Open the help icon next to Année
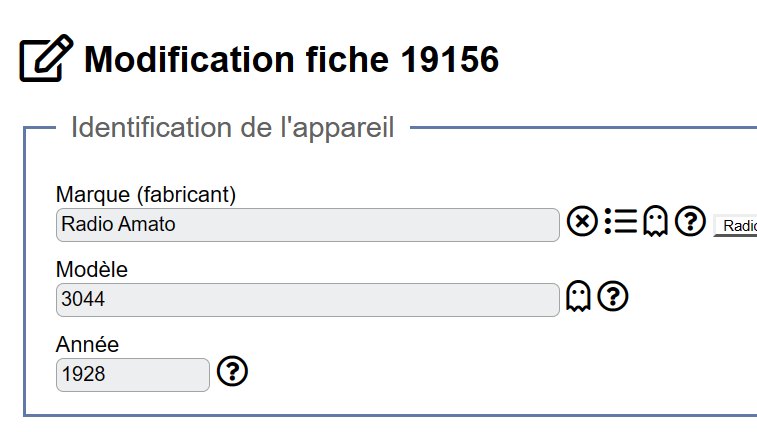Image resolution: width=757 pixels, height=432 pixels. [x=232, y=371]
